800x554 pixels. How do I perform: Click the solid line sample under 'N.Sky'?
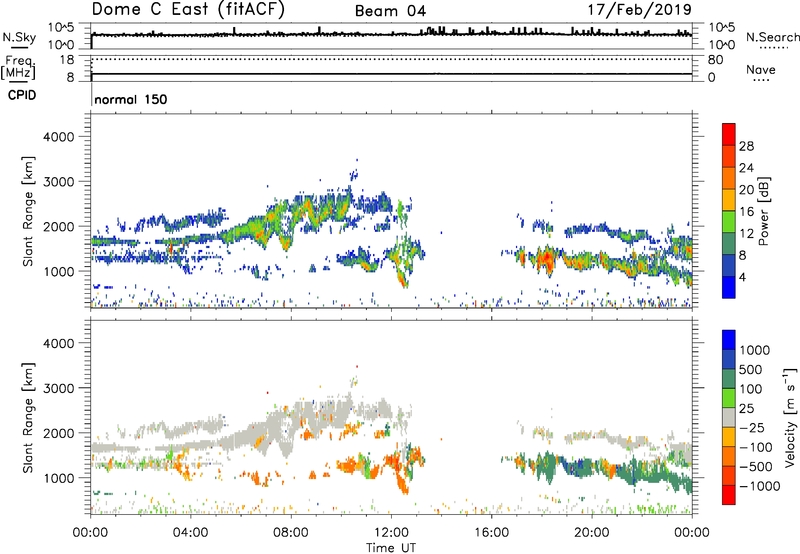point(19,48)
